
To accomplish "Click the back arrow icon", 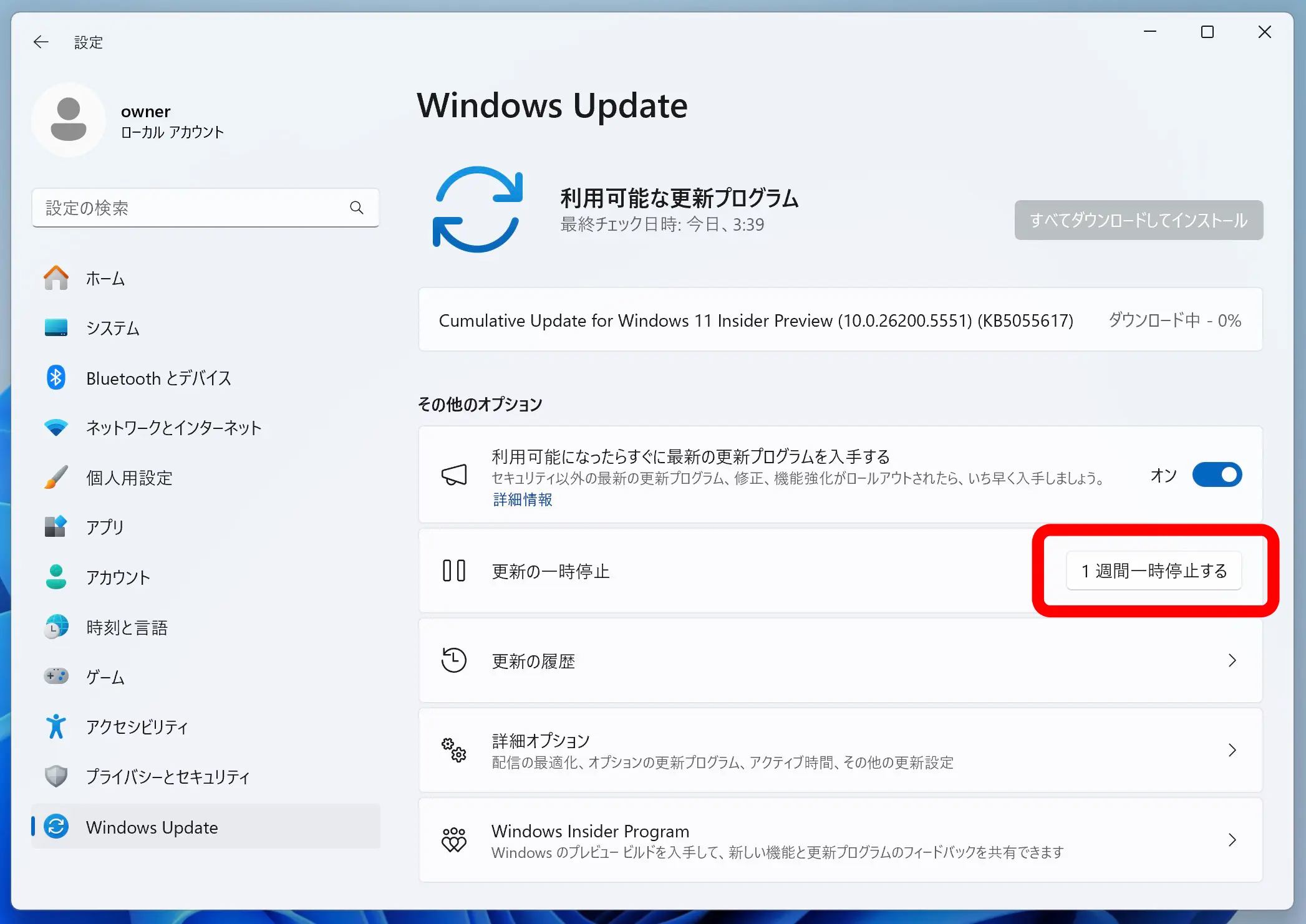I will pyautogui.click(x=41, y=42).
